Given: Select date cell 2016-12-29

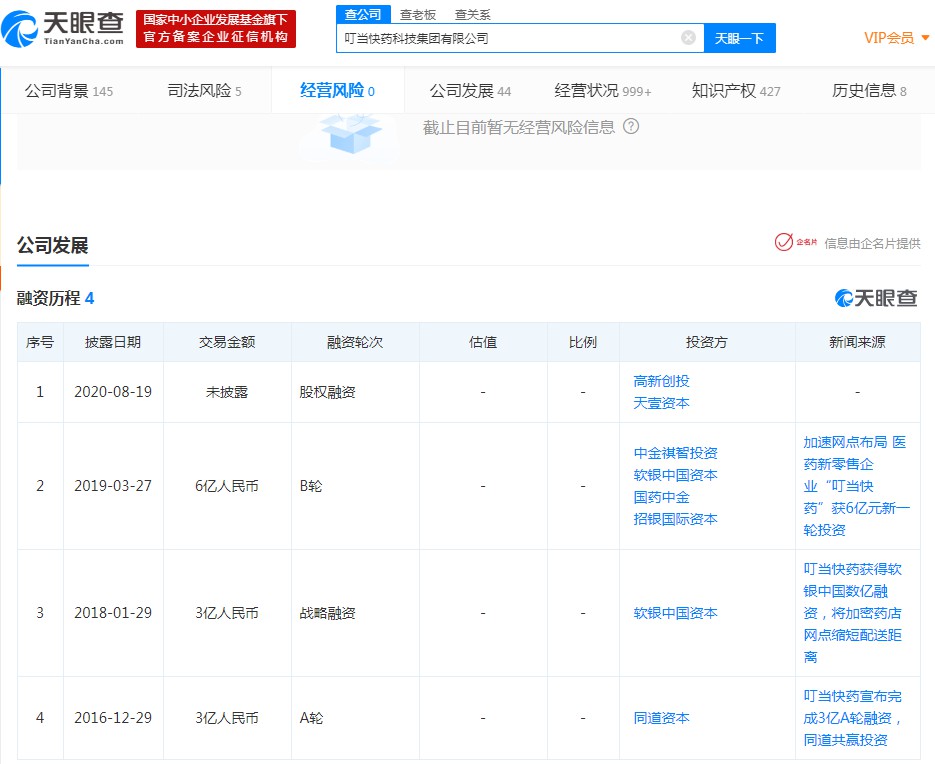Looking at the screenshot, I should click(113, 718).
